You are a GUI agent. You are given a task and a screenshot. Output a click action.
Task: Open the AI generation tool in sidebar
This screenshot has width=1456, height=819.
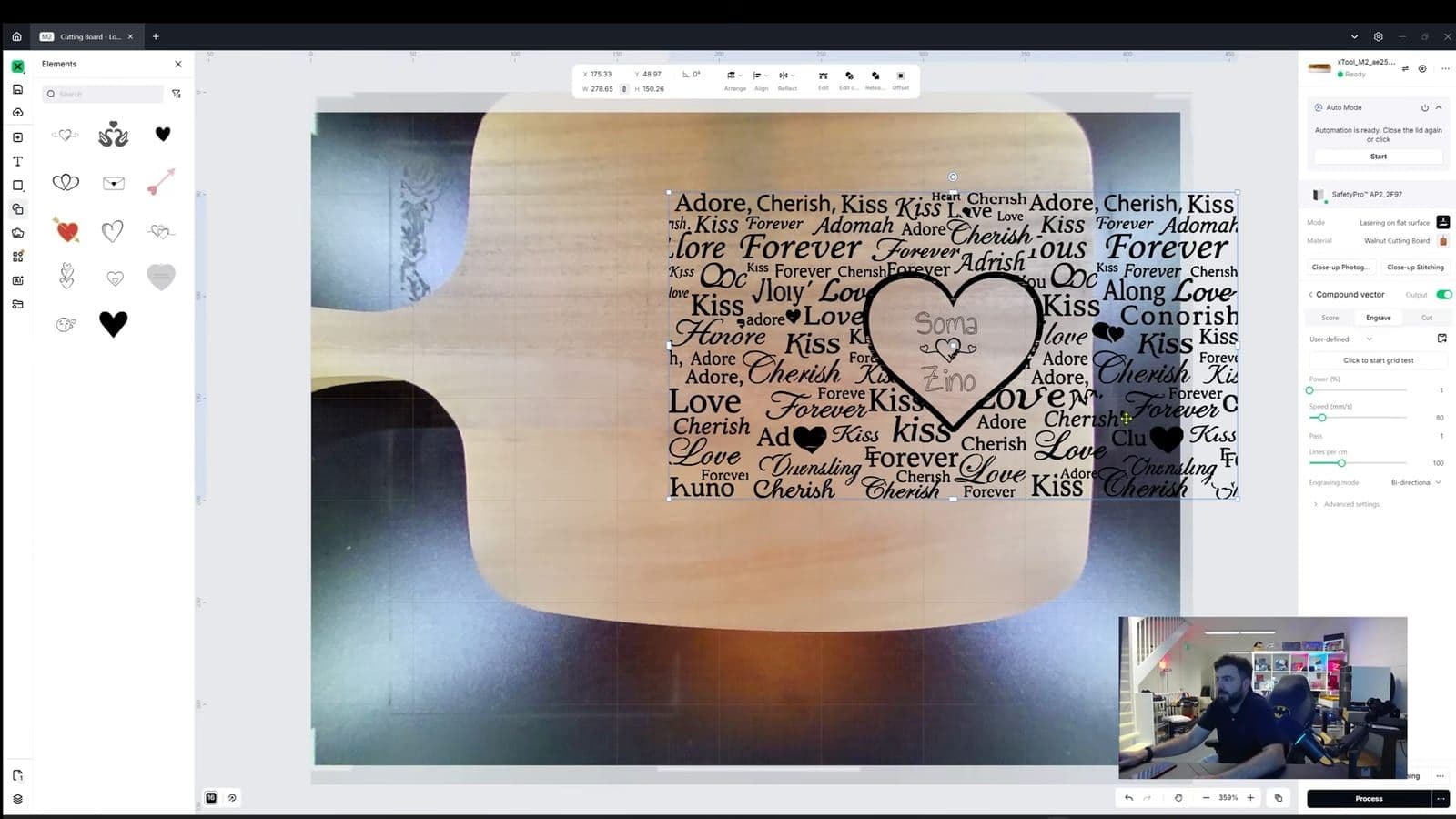pos(17,280)
